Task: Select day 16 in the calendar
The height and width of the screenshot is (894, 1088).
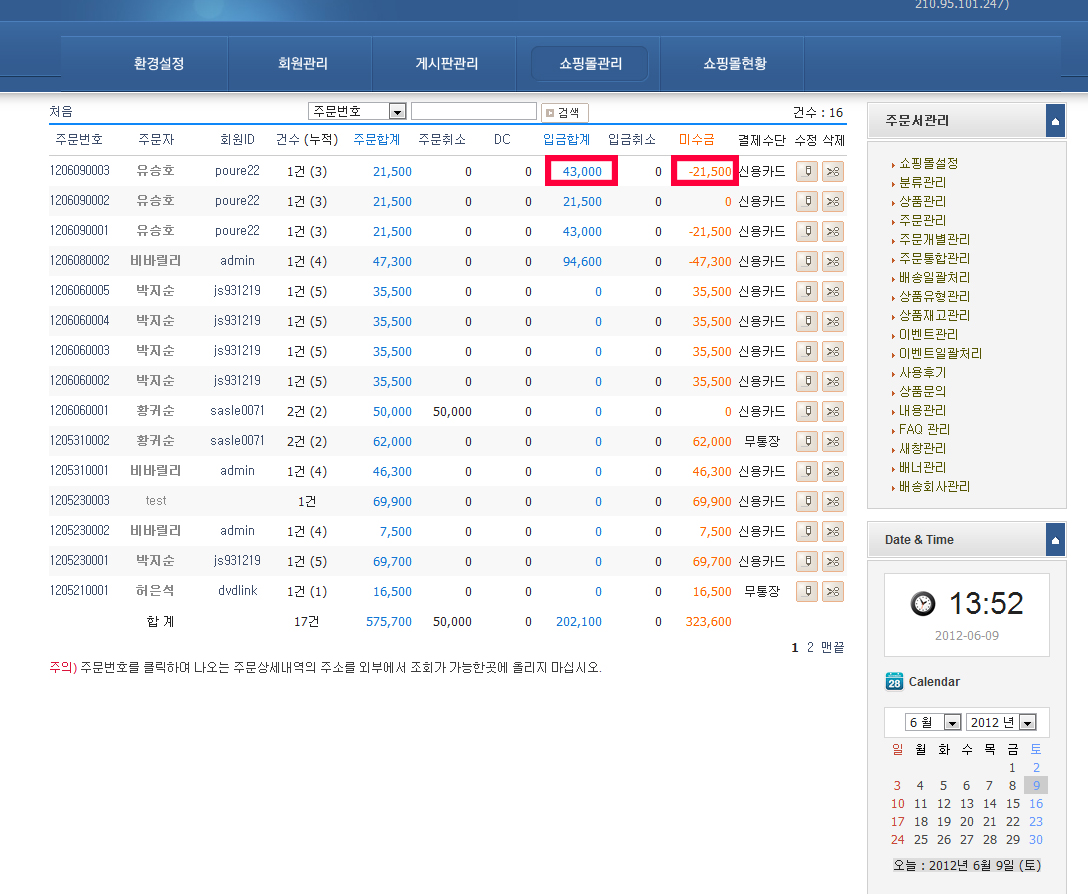Action: (1036, 804)
